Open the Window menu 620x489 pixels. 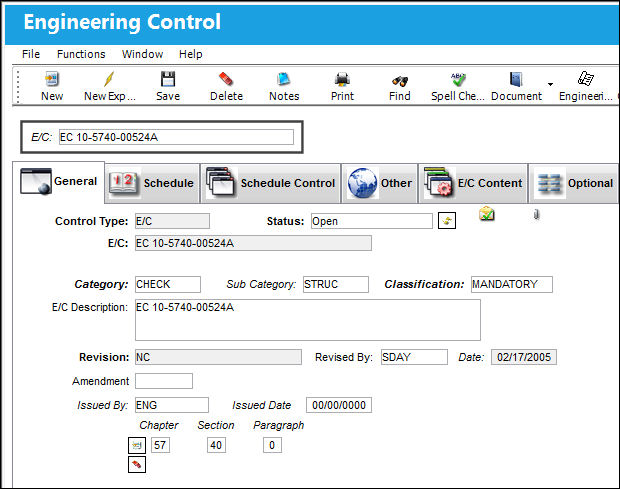tap(142, 54)
